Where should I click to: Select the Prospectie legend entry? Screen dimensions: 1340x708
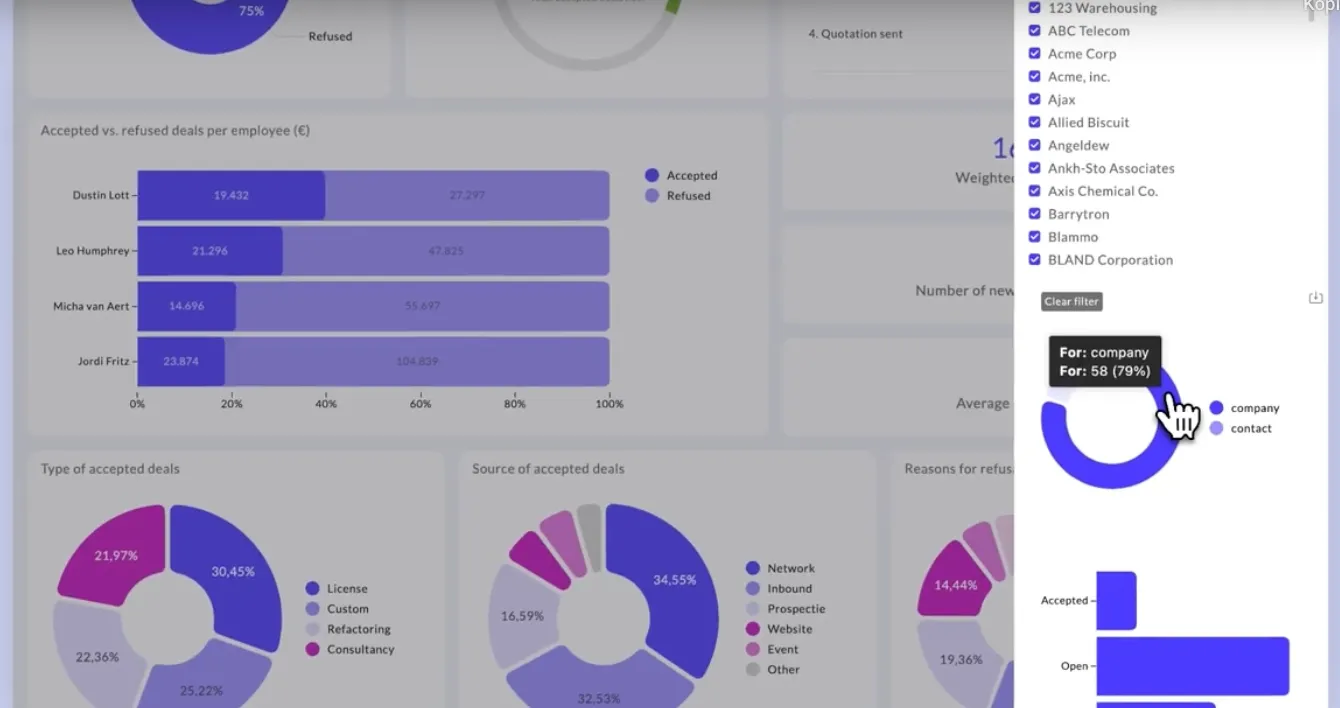click(786, 609)
